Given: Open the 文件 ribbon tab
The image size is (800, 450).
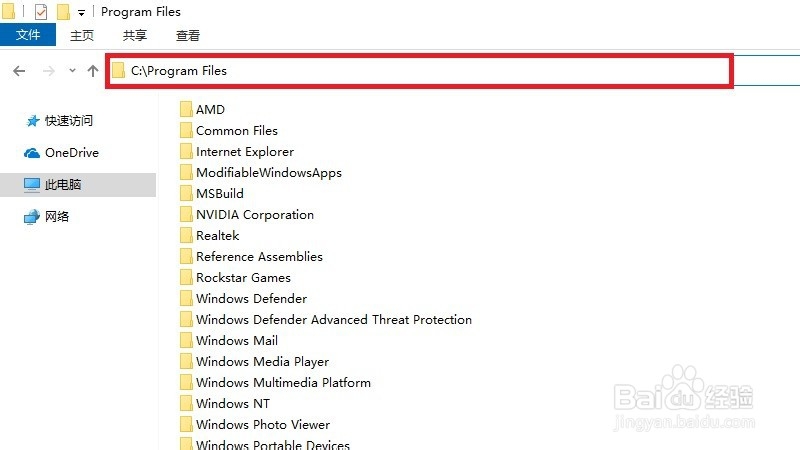Looking at the screenshot, I should (x=28, y=35).
